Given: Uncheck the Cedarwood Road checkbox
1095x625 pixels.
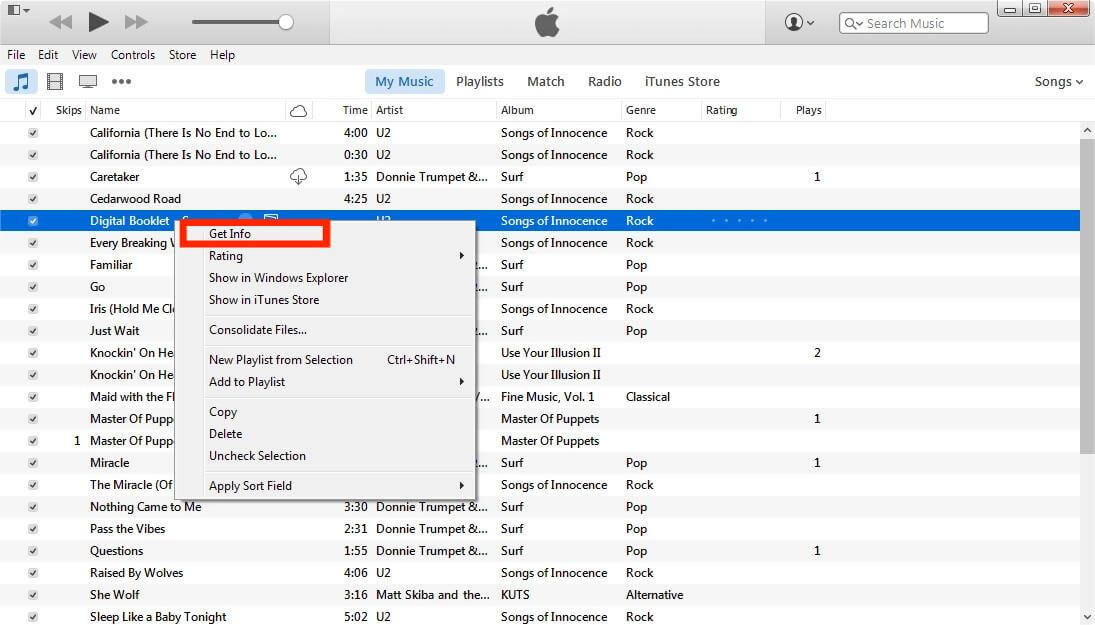Looking at the screenshot, I should pyautogui.click(x=33, y=199).
